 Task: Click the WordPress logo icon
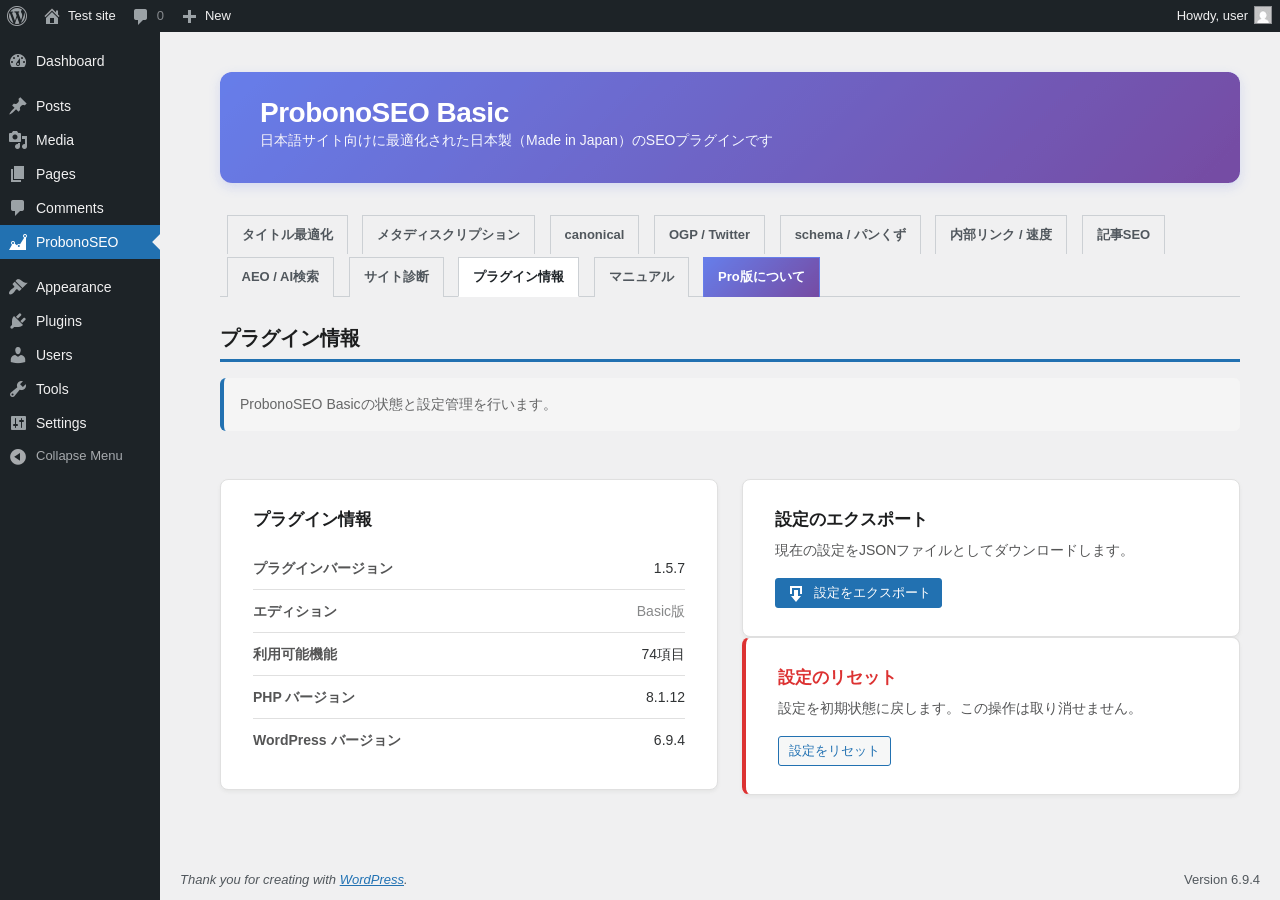17,16
